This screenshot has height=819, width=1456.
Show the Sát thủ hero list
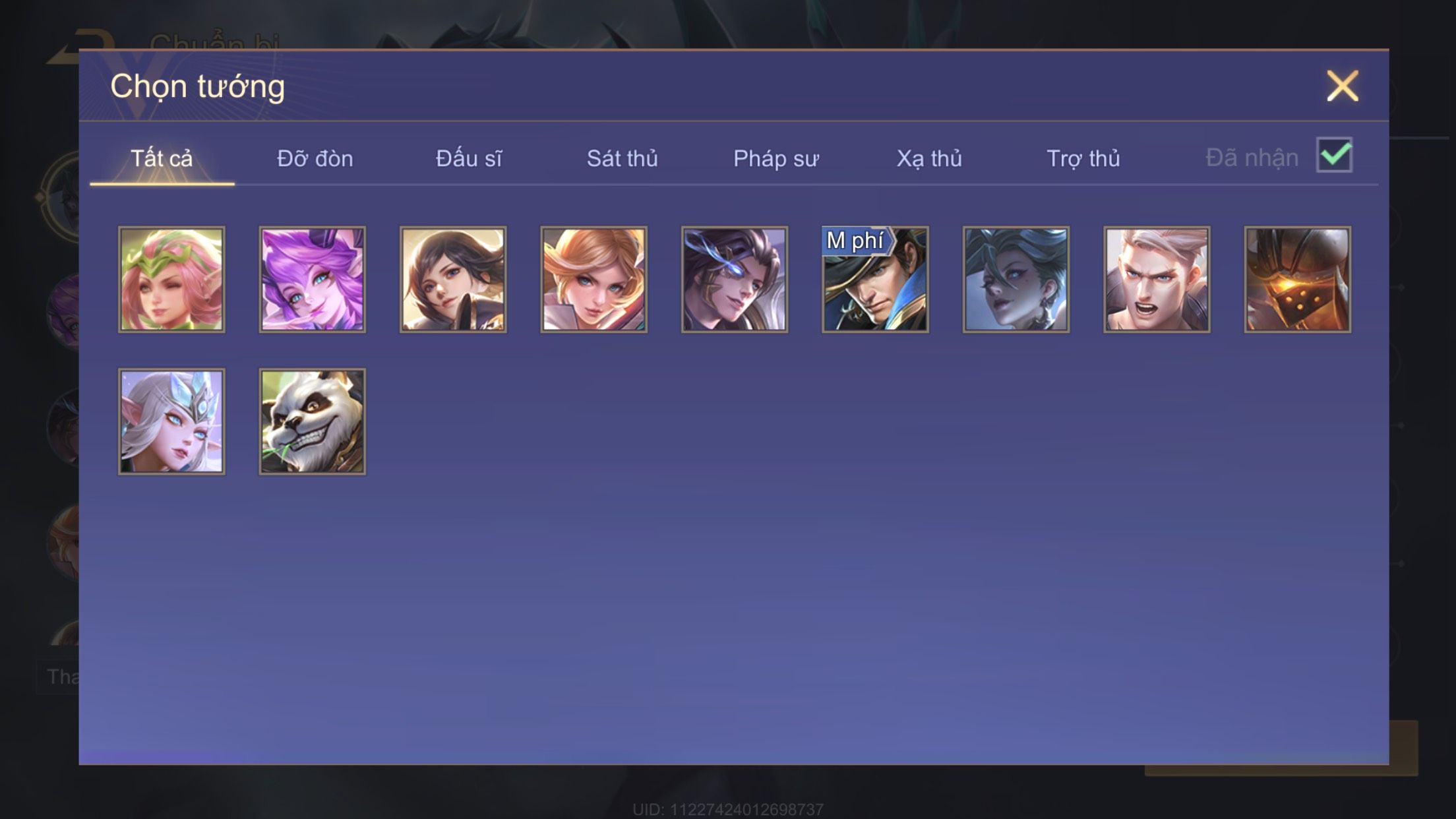click(622, 158)
